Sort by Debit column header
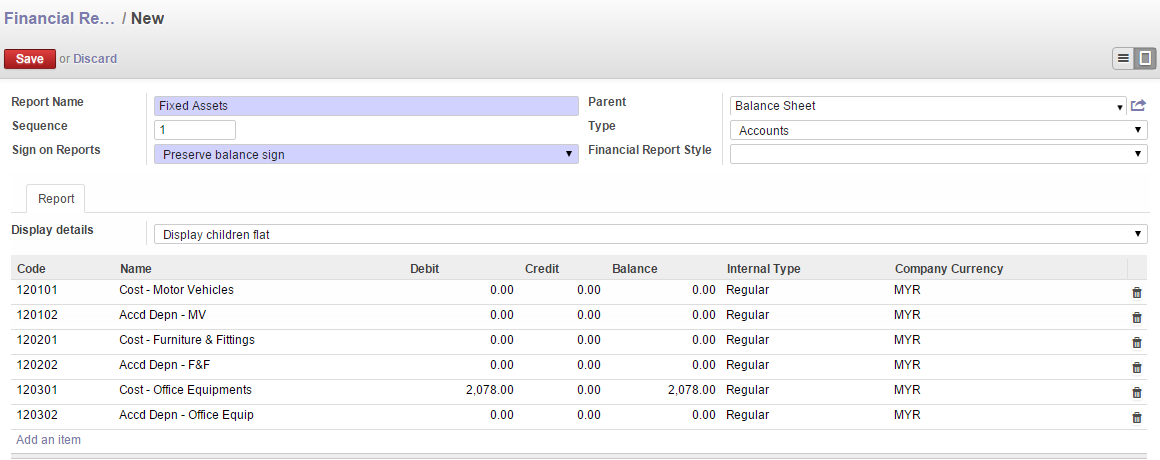Viewport: 1160px width, 460px height. pos(425,268)
